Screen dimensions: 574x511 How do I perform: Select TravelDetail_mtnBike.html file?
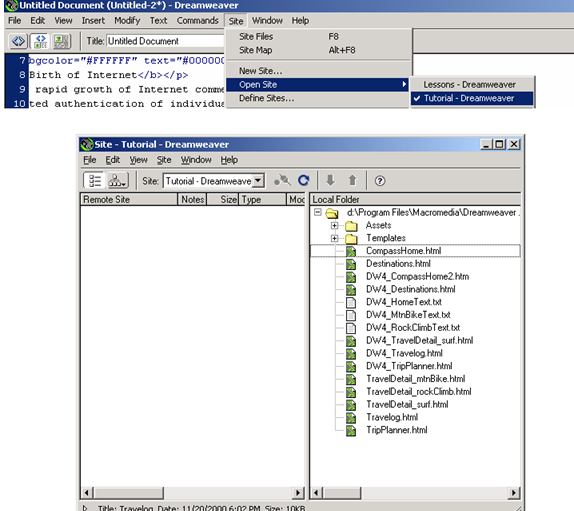(416, 379)
